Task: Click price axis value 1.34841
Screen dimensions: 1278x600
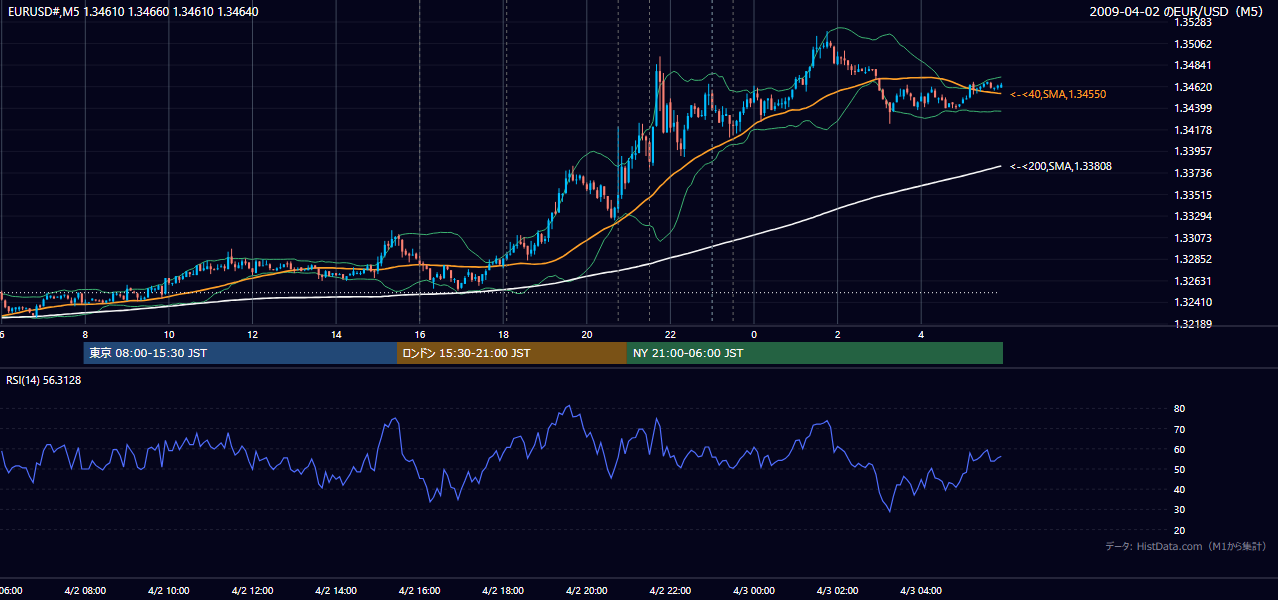Action: [x=1192, y=65]
